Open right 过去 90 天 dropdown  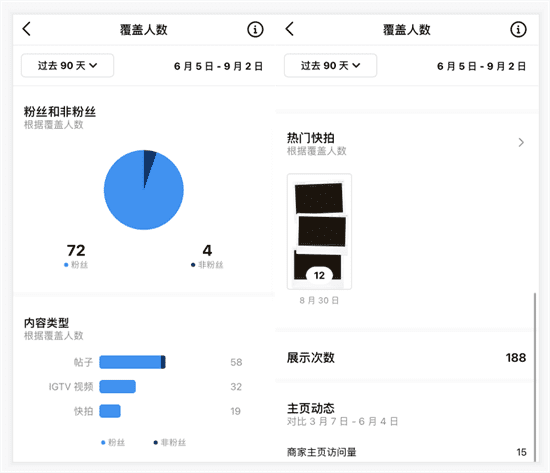[330, 65]
